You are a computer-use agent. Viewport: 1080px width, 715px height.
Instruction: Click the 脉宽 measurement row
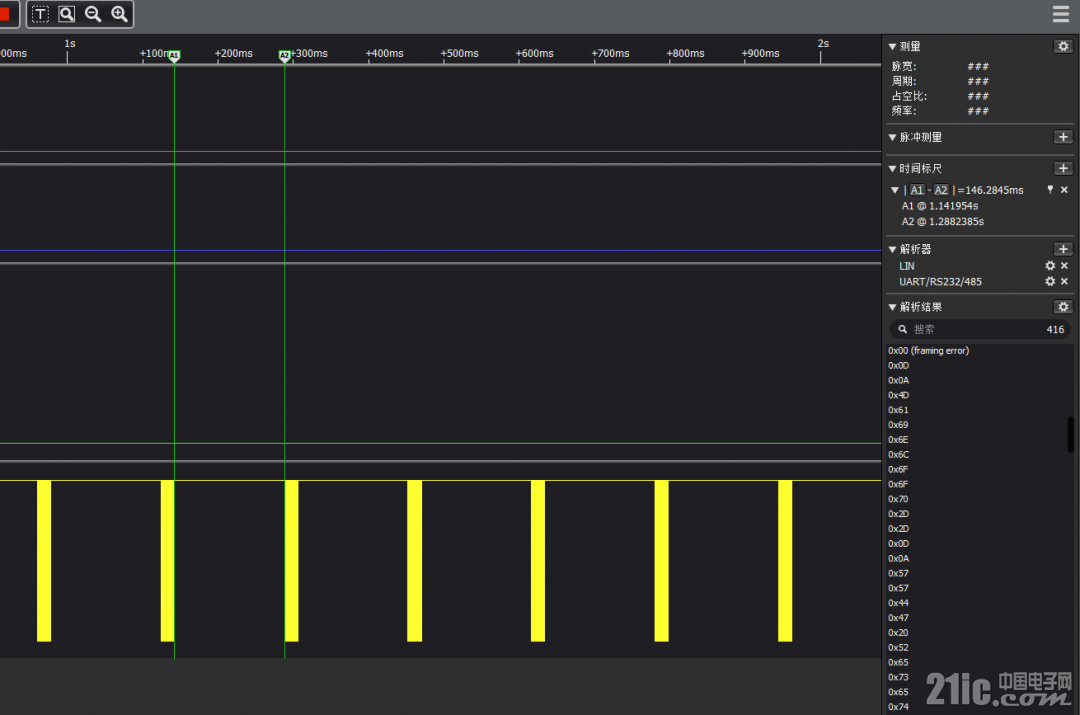(x=940, y=67)
